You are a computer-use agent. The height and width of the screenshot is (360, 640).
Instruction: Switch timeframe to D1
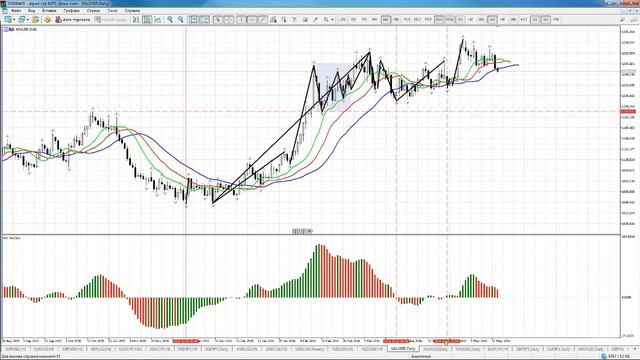click(x=535, y=20)
